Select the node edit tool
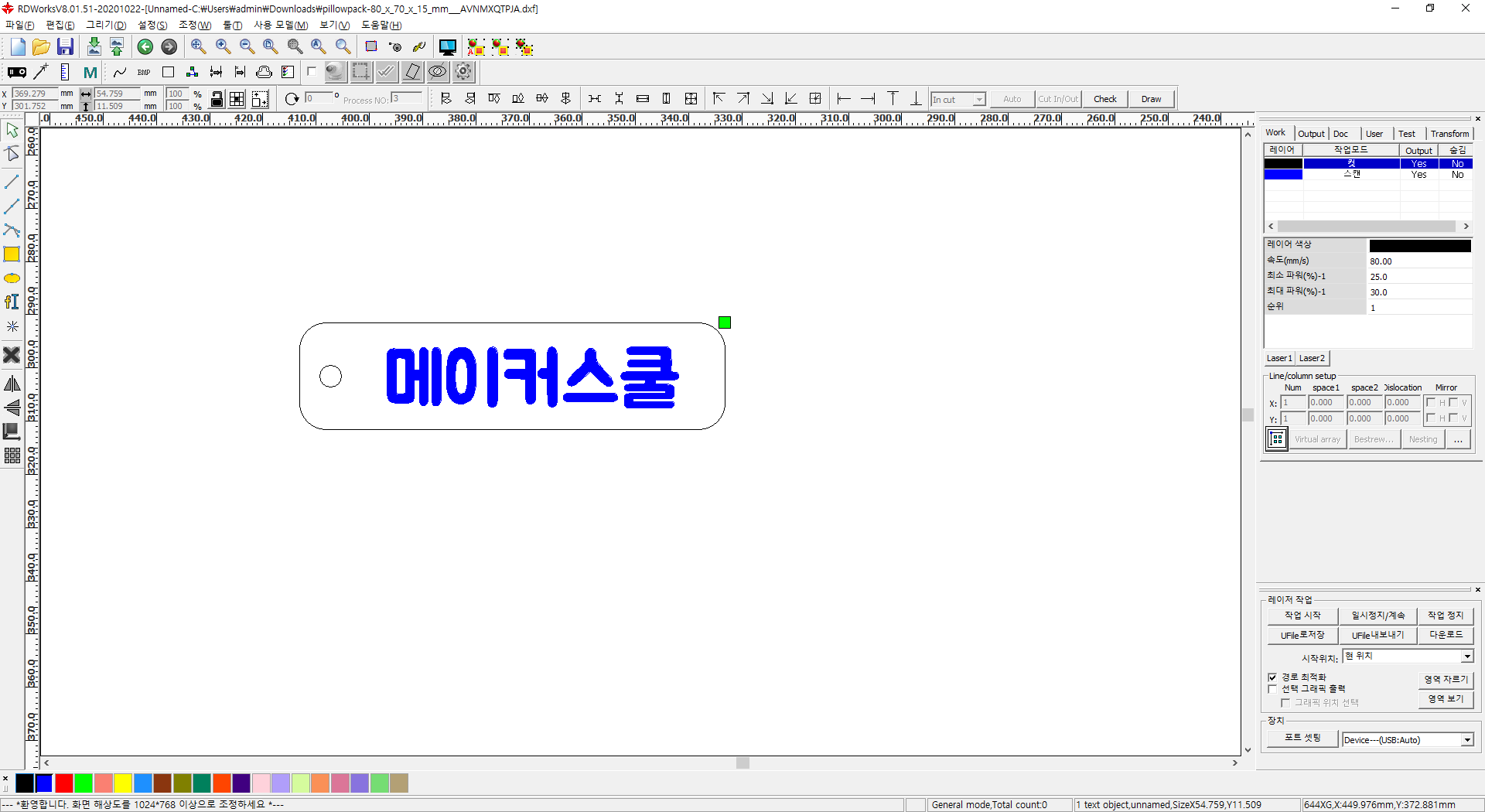This screenshot has width=1485, height=812. (x=12, y=154)
